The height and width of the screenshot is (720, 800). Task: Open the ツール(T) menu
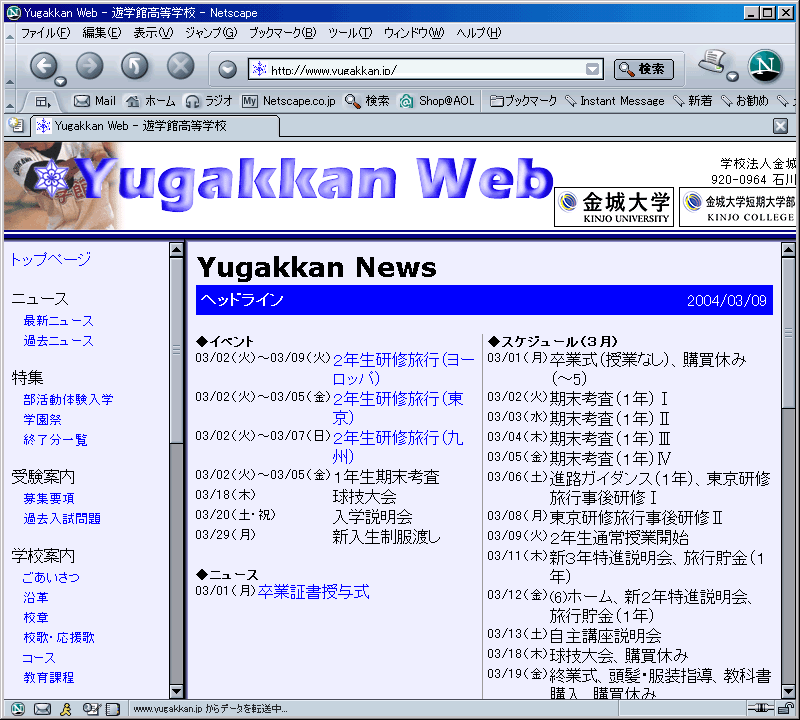click(x=349, y=33)
